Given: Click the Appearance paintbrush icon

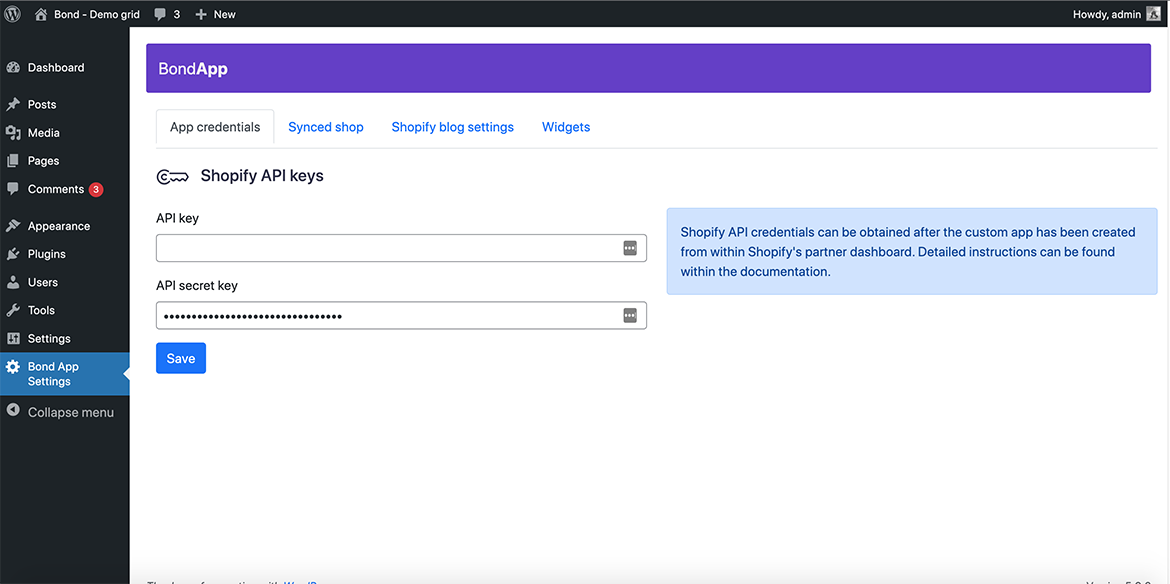Looking at the screenshot, I should [x=13, y=226].
